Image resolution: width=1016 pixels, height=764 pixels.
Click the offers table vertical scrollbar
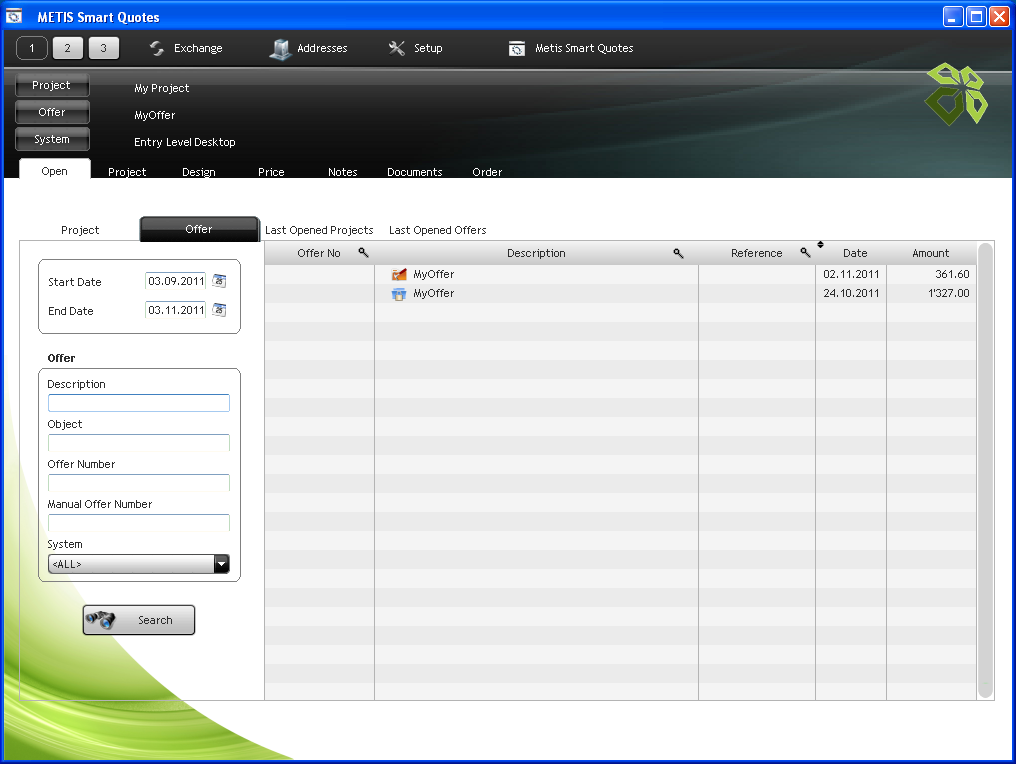tap(986, 470)
